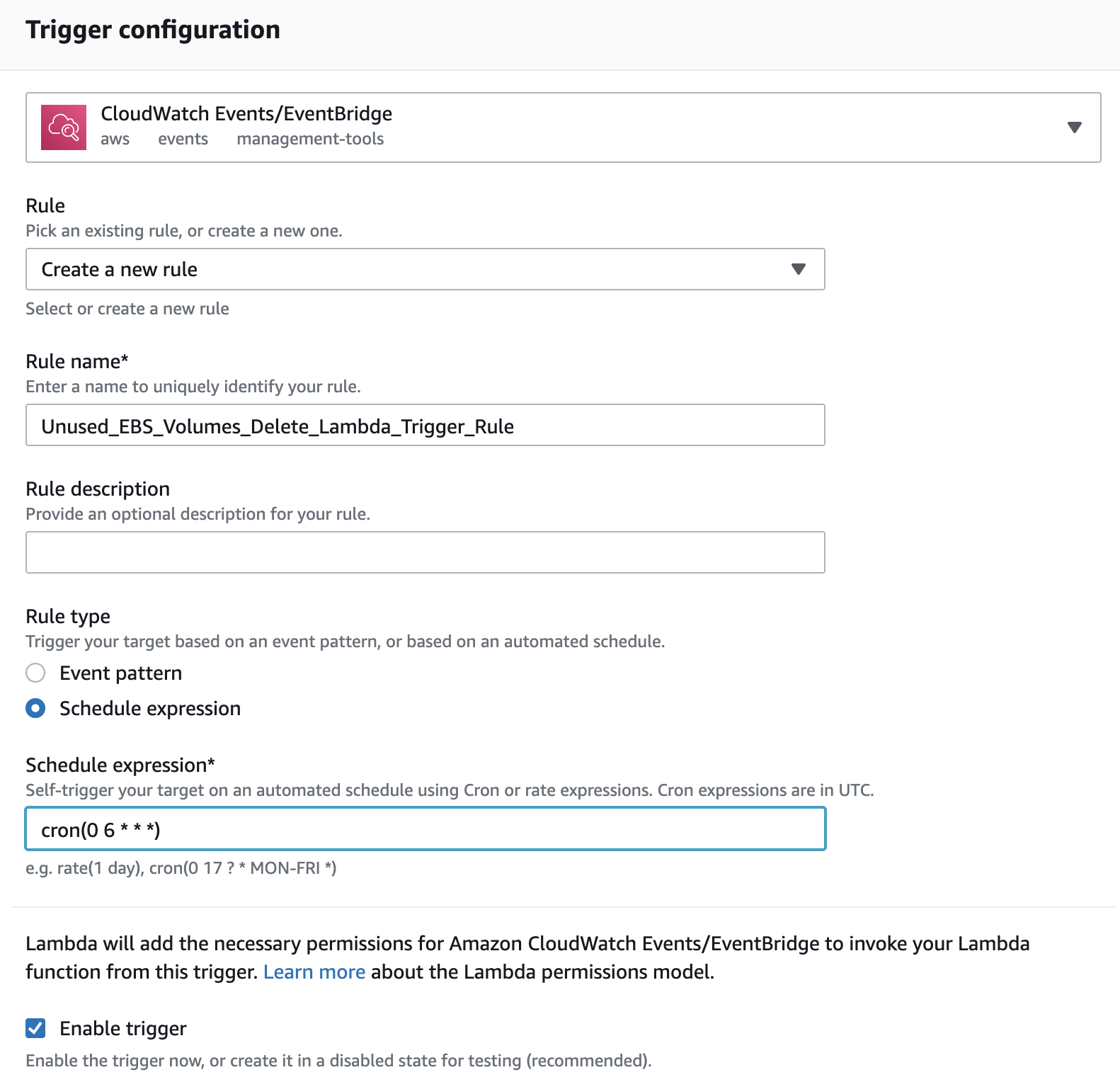Click the "Rule name*" field label
The height and width of the screenshot is (1082, 1120).
coord(77,362)
